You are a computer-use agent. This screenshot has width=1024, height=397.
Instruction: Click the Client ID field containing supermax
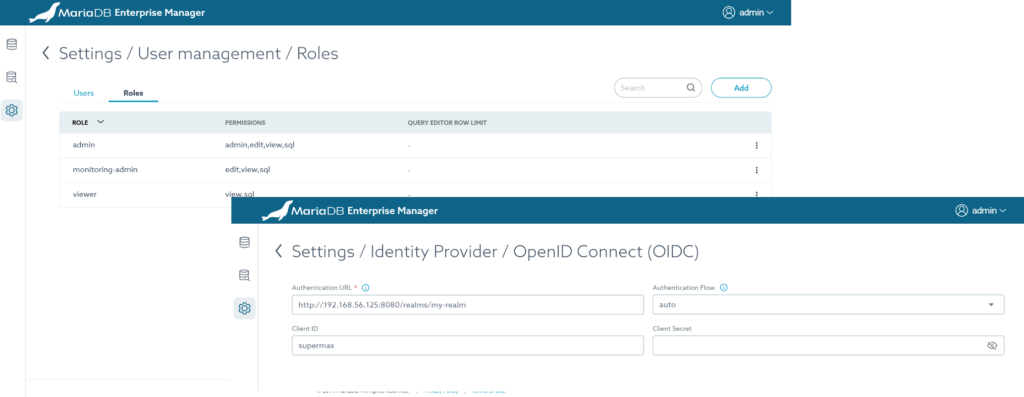[468, 345]
